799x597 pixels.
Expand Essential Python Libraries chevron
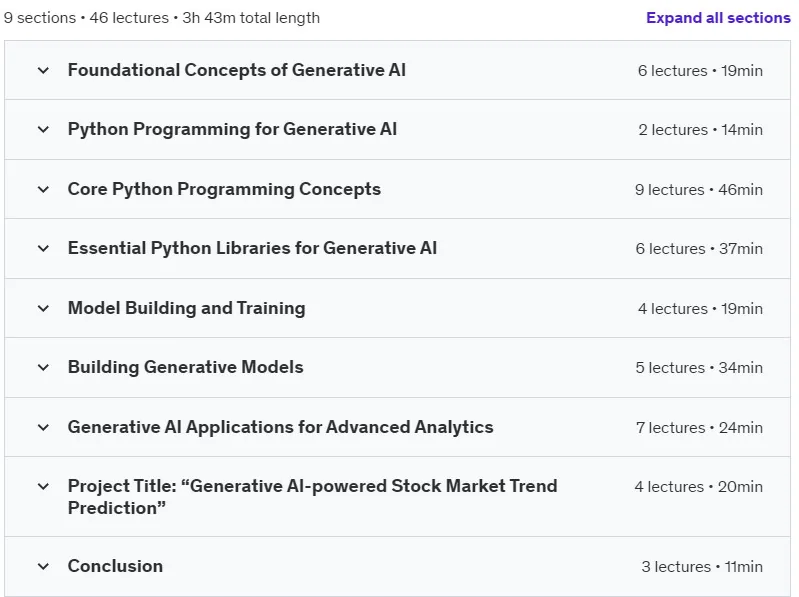pyautogui.click(x=43, y=249)
